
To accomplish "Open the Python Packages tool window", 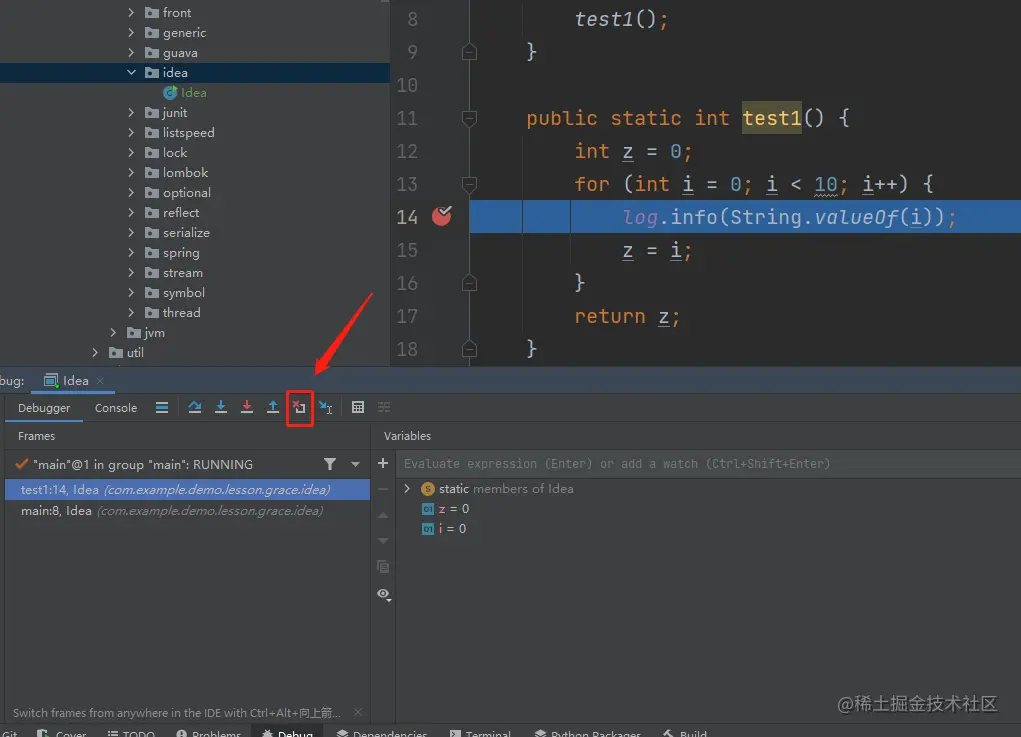I will coord(587,733).
